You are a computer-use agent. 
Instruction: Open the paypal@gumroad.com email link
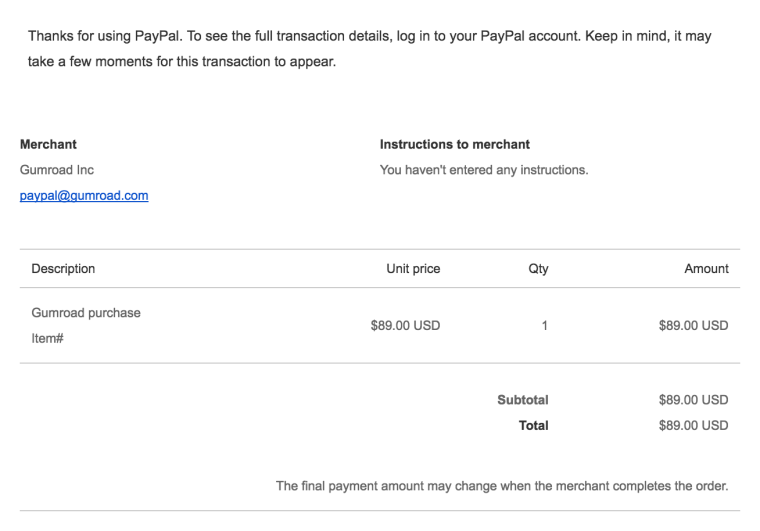(x=84, y=195)
